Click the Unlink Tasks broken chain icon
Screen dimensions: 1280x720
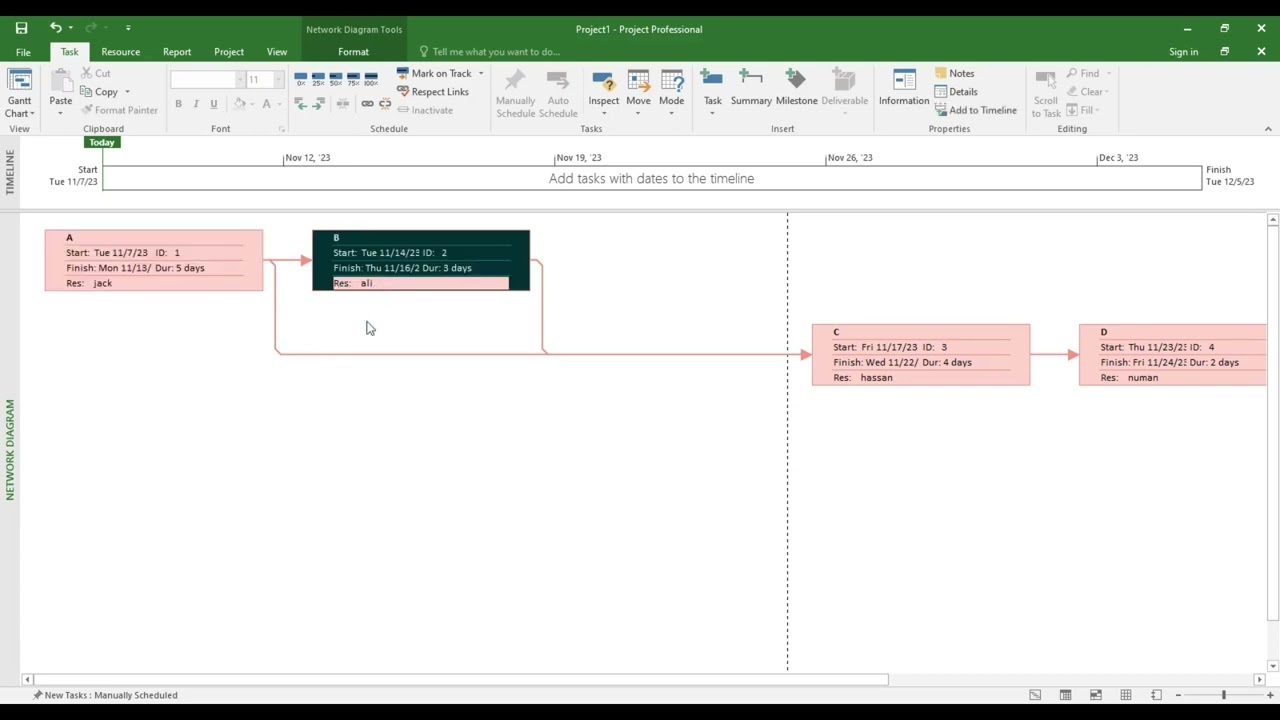coord(385,104)
